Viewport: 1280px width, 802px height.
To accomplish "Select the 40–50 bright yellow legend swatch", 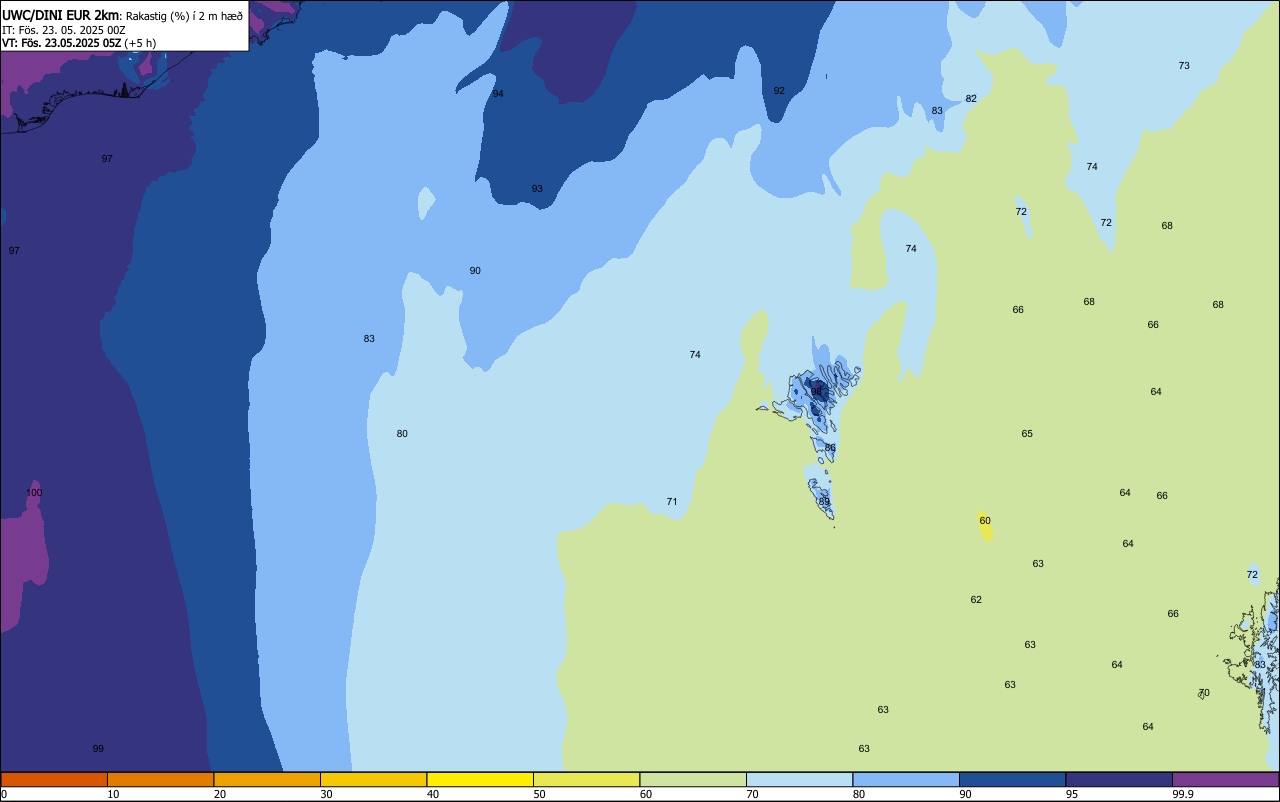I will (x=480, y=779).
